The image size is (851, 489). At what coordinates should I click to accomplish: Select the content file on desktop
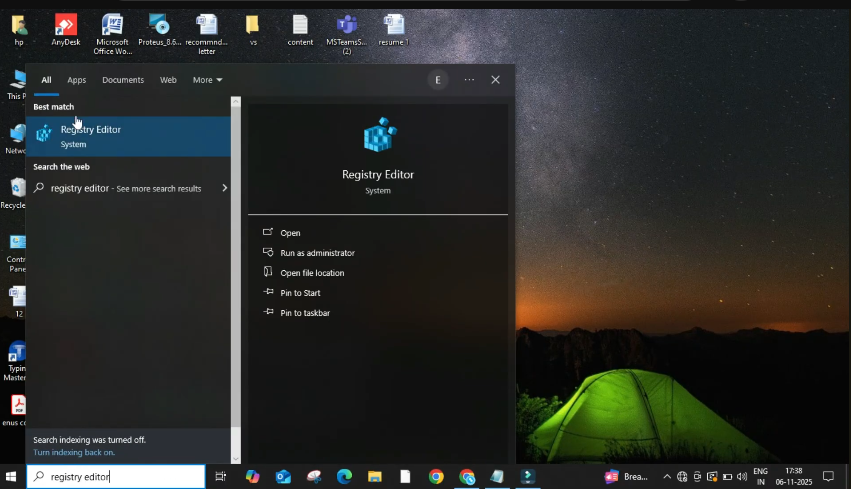tap(300, 30)
